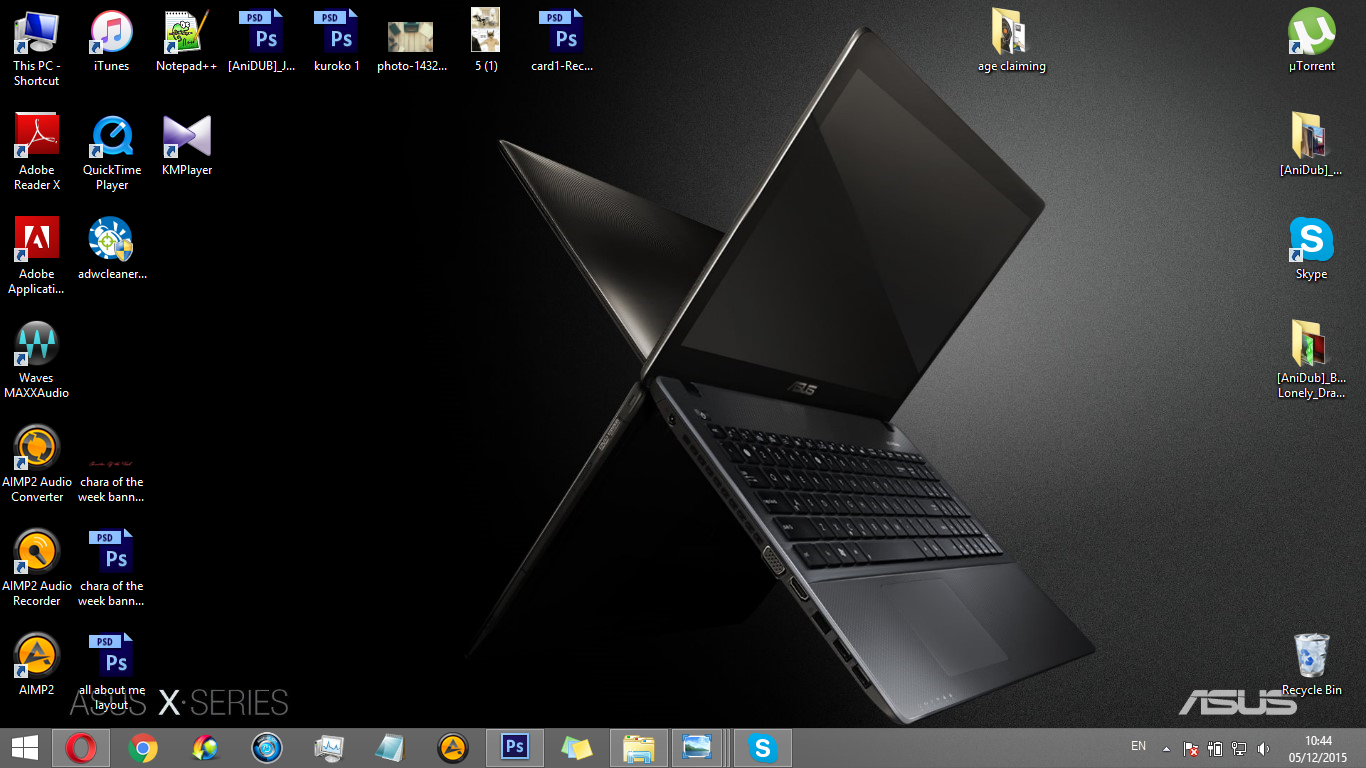This screenshot has width=1366, height=768.
Task: Select the [AniDub]_... folder above Skype
Action: [x=1311, y=145]
